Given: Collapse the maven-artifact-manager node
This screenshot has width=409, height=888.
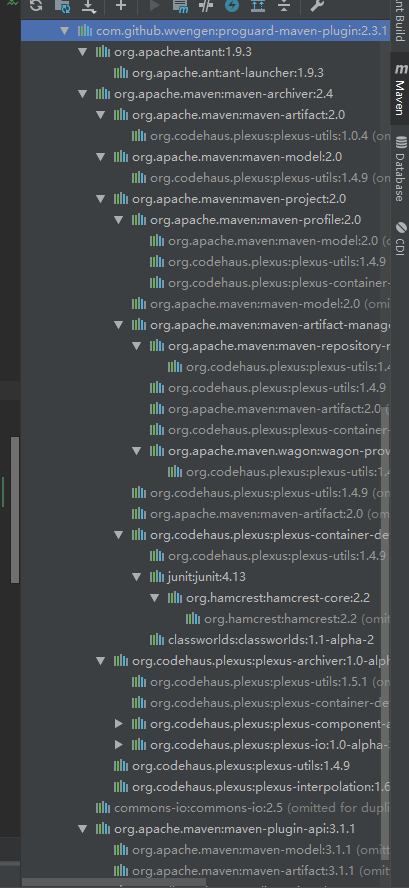Looking at the screenshot, I should [x=119, y=325].
